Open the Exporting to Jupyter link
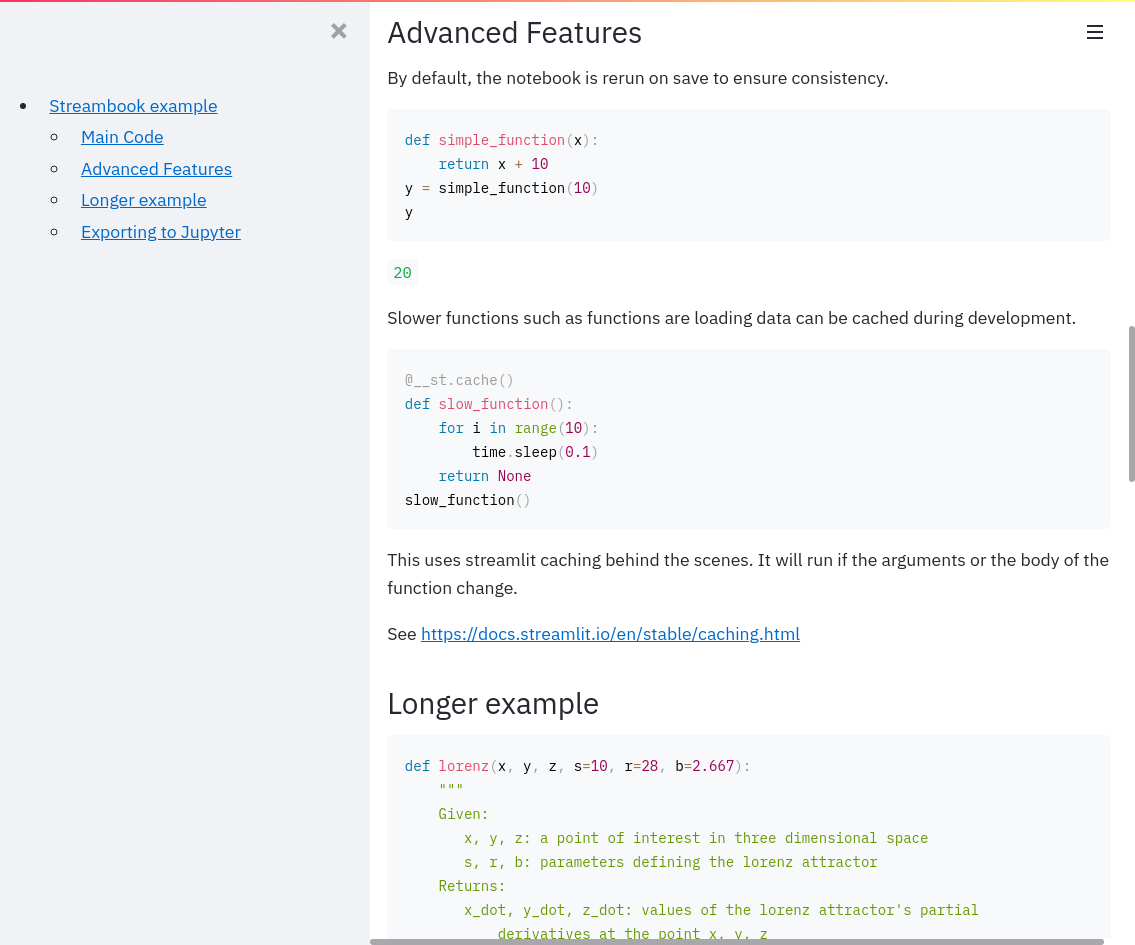 pyautogui.click(x=160, y=232)
